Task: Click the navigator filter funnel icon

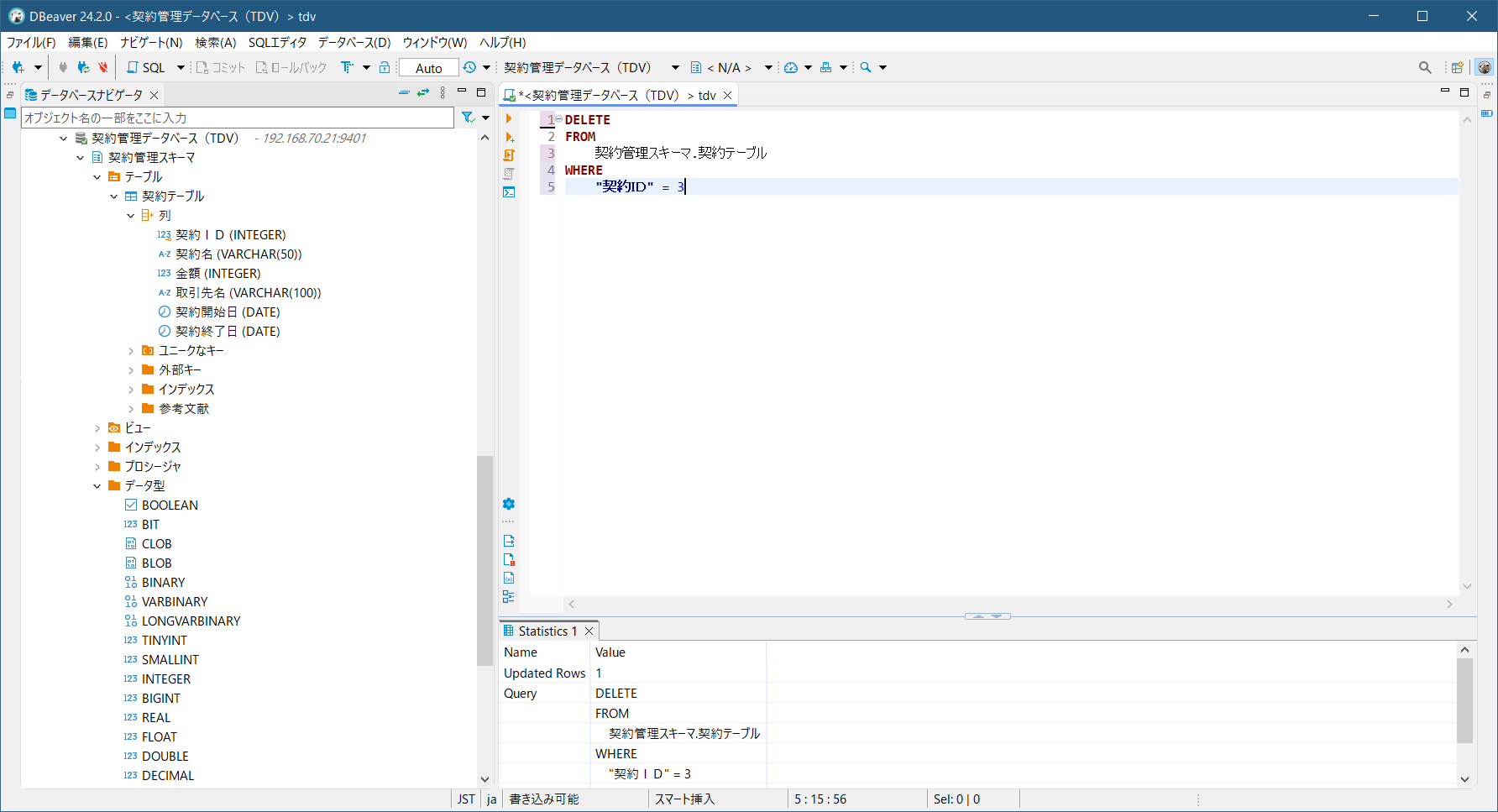Action: pyautogui.click(x=469, y=118)
